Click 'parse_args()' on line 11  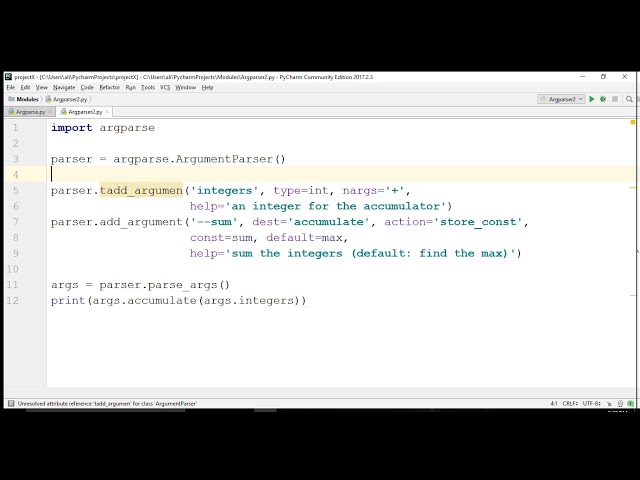tap(189, 285)
